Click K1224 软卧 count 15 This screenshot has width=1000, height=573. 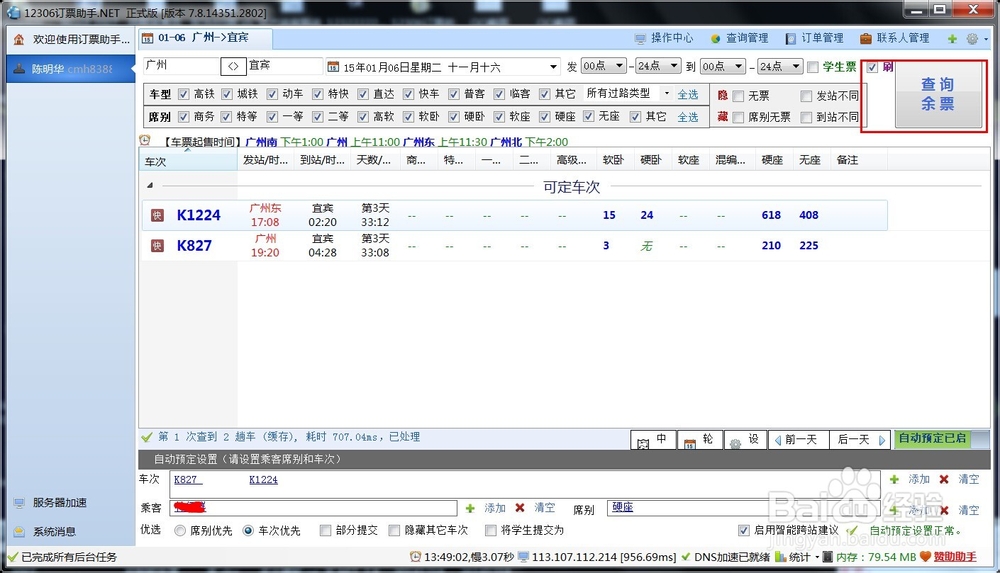pyautogui.click(x=609, y=216)
